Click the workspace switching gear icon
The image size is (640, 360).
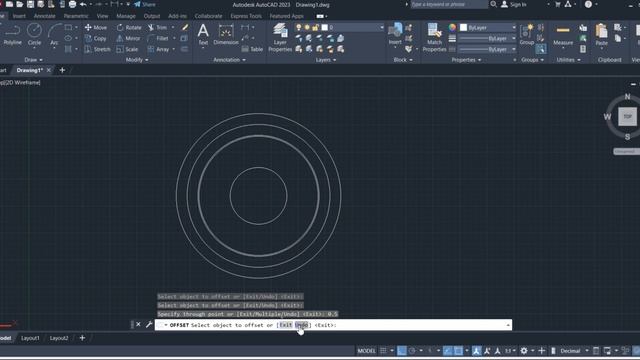524,351
